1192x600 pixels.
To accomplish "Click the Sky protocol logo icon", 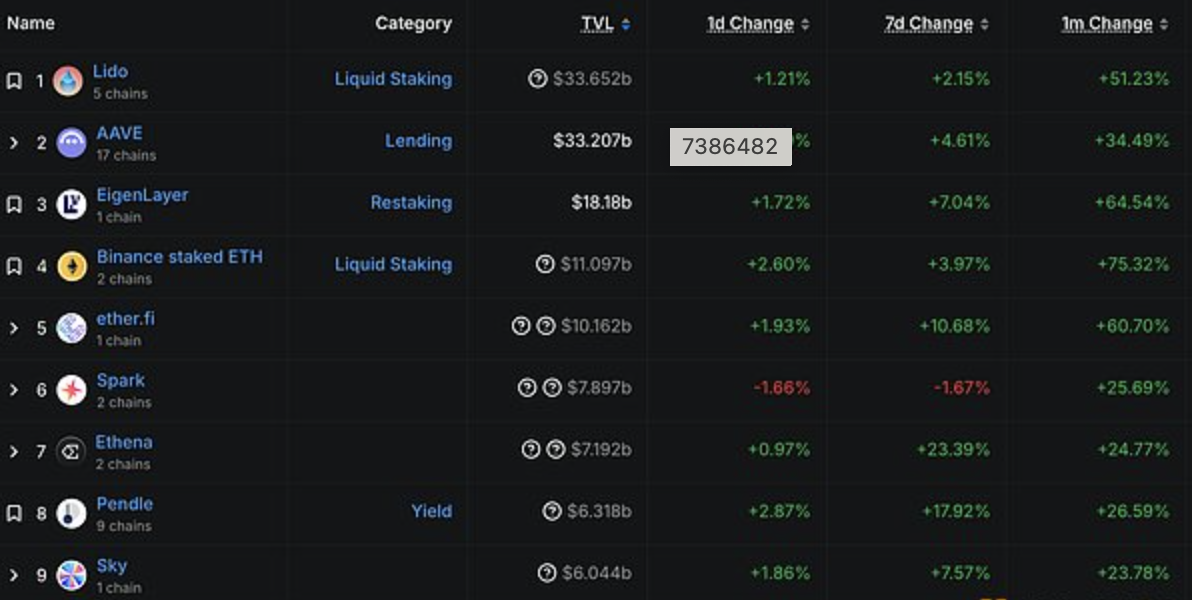I will 71,575.
